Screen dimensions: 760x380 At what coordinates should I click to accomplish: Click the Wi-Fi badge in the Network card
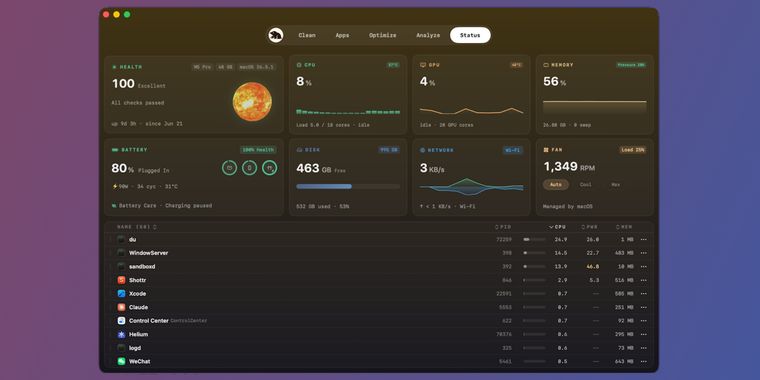click(x=513, y=150)
